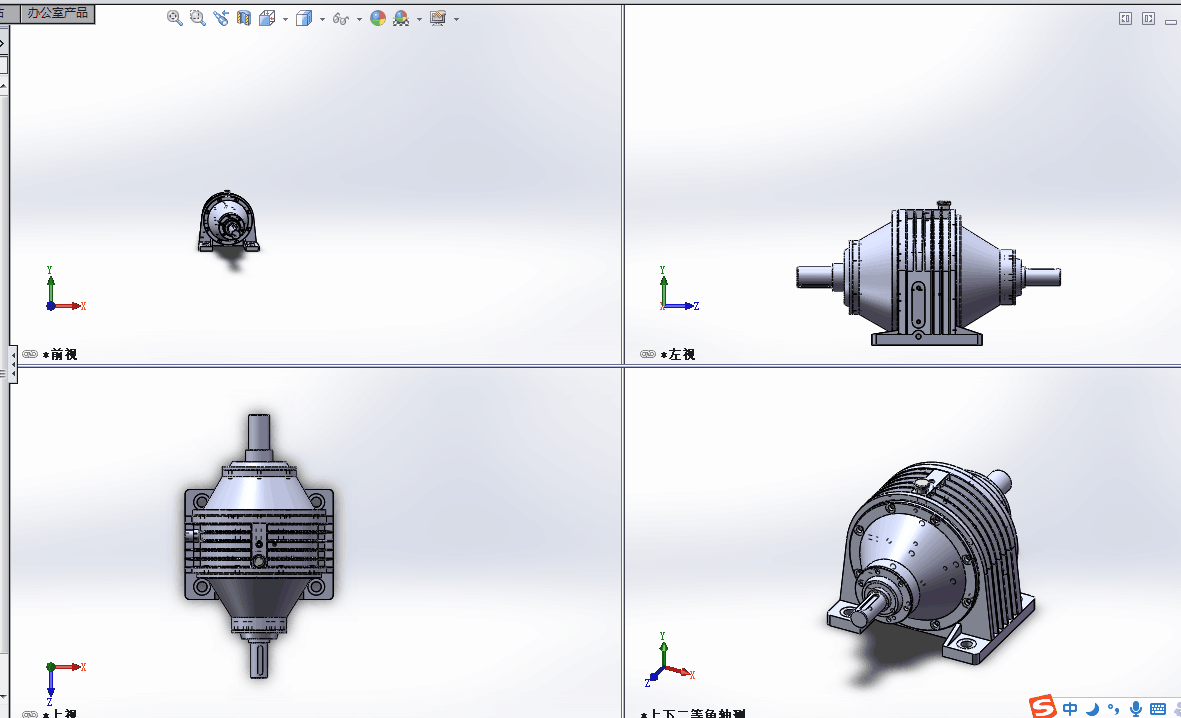Viewport: 1181px width, 718px height.
Task: Click the coordinate triad in front view
Action: click(66, 289)
